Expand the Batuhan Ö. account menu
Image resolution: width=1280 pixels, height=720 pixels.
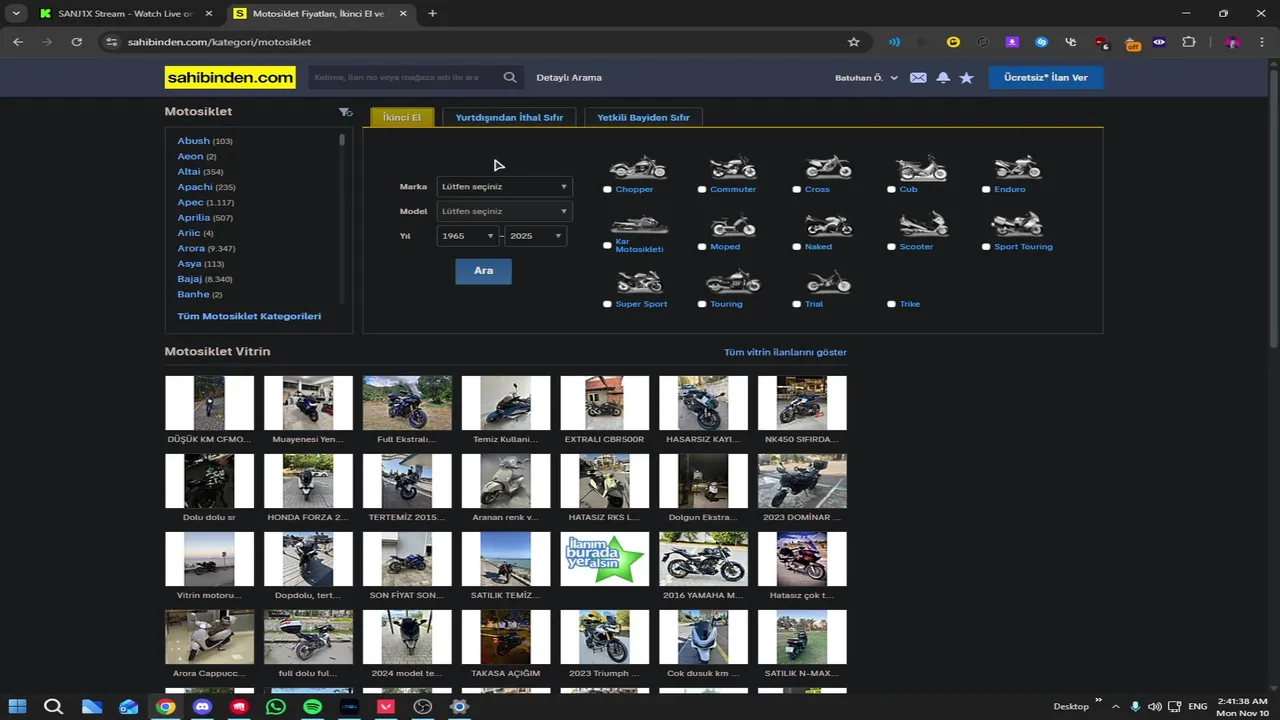866,77
